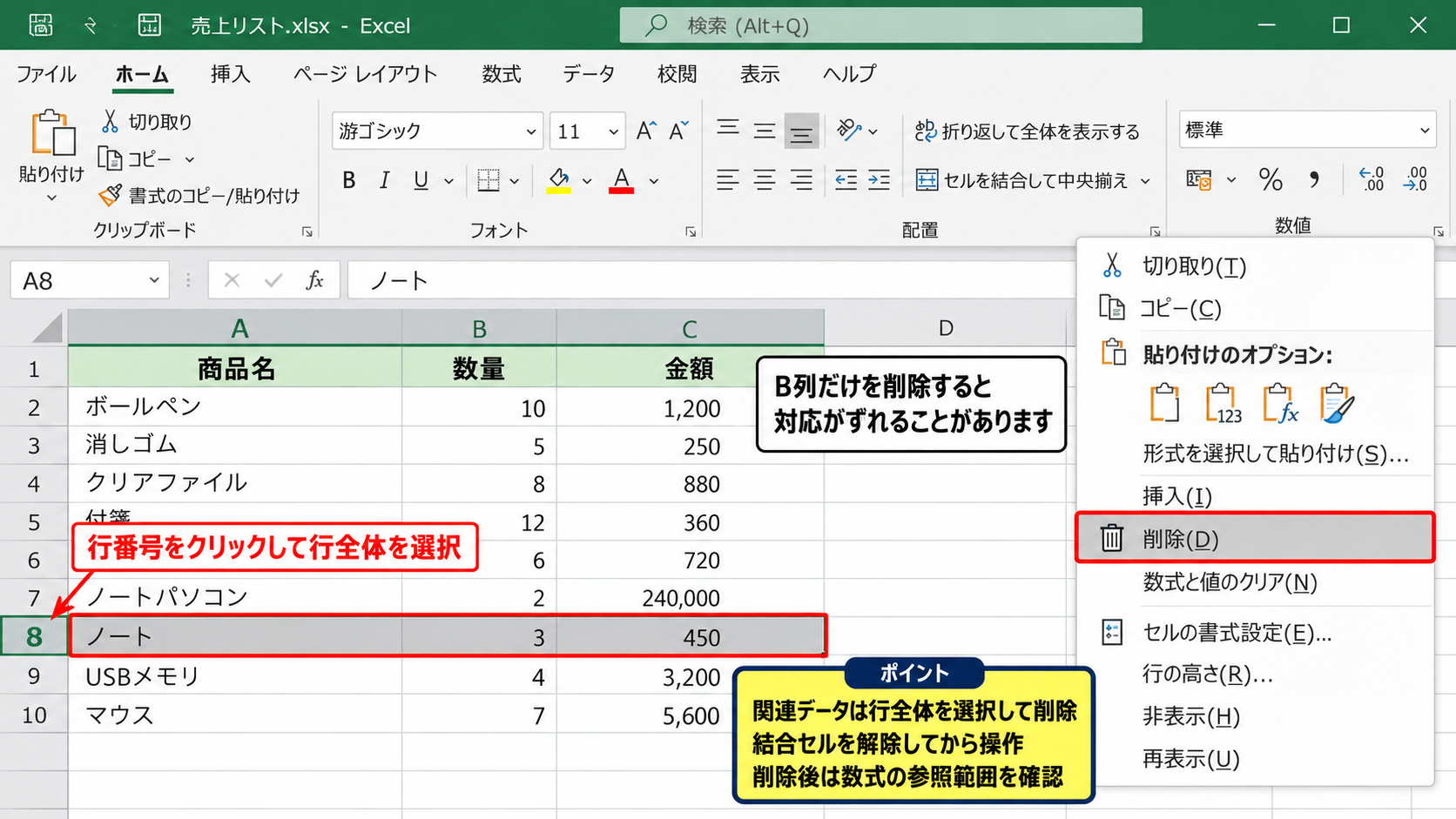
Task: Align text left in cell
Action: (728, 180)
